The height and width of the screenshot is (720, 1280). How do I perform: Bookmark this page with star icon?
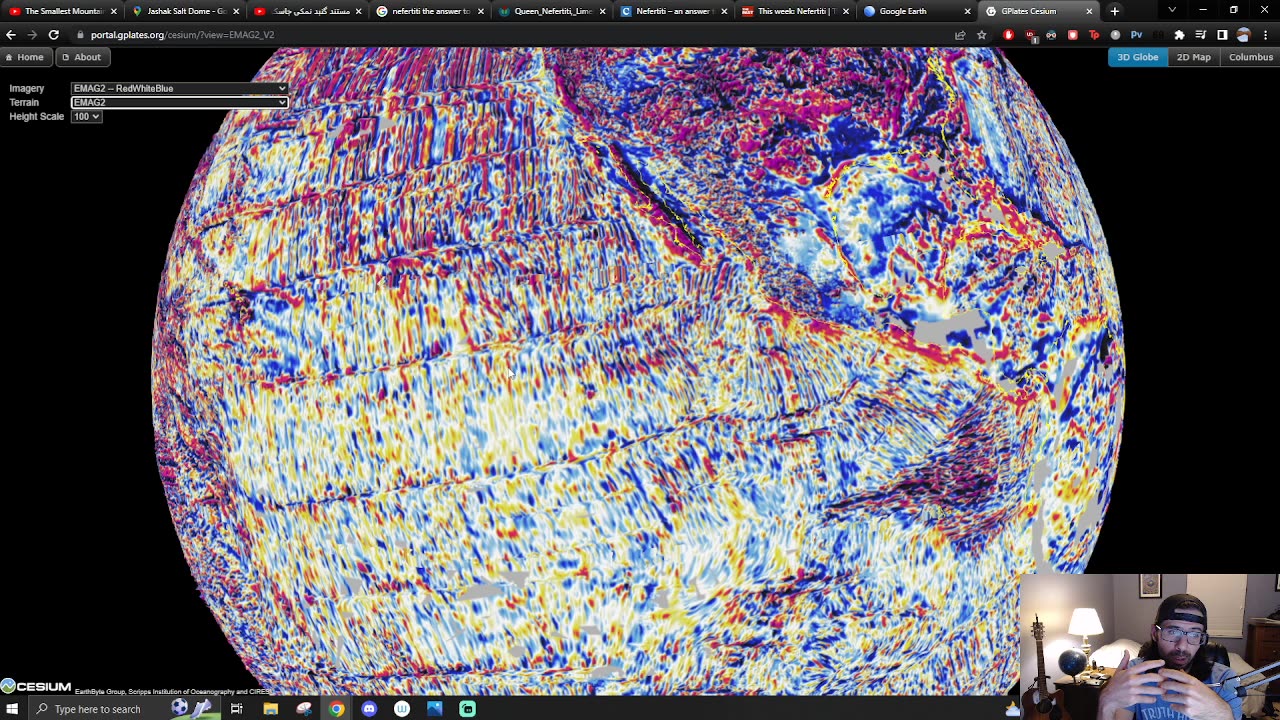click(x=981, y=35)
